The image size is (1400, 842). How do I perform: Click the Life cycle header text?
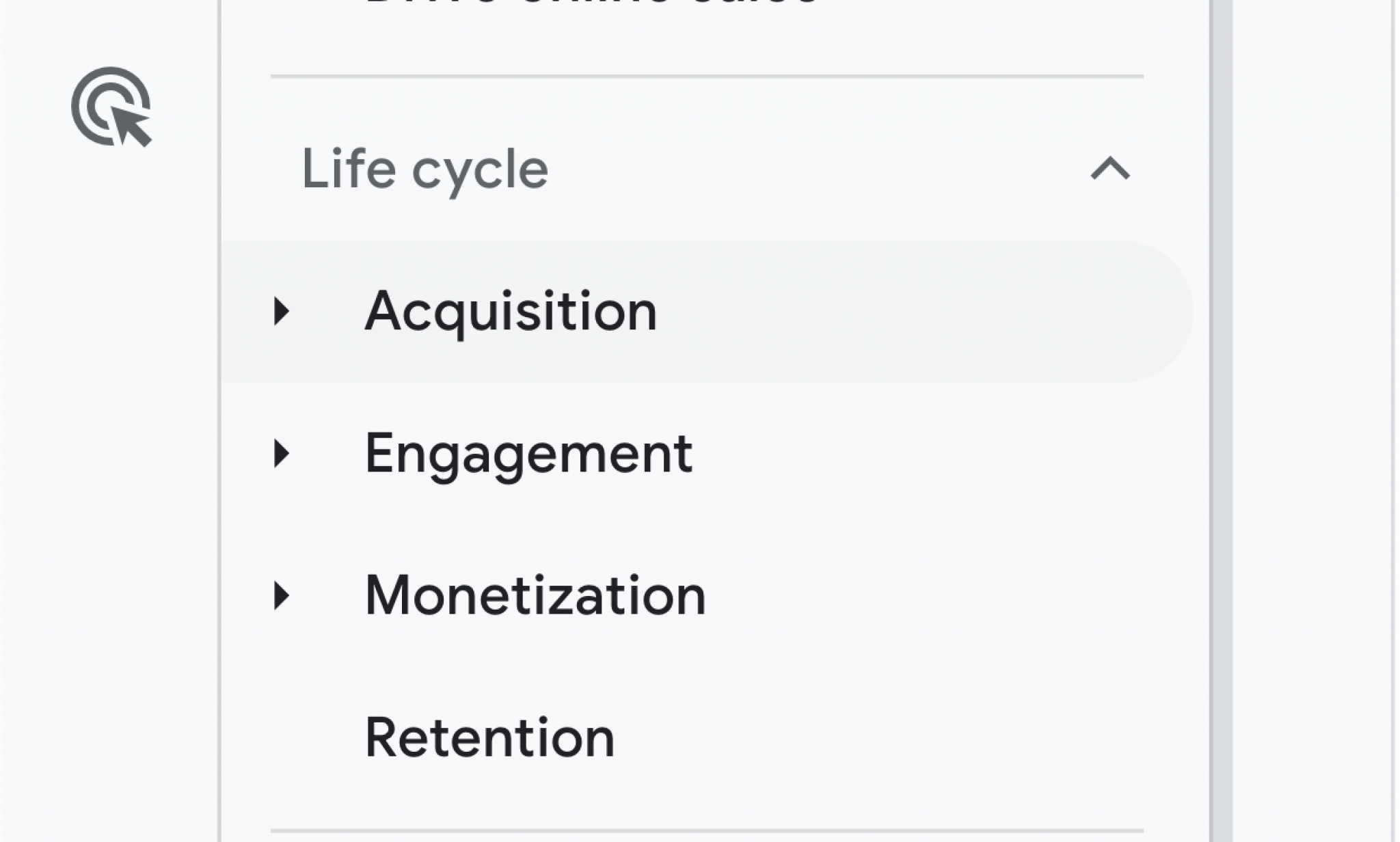pos(425,169)
